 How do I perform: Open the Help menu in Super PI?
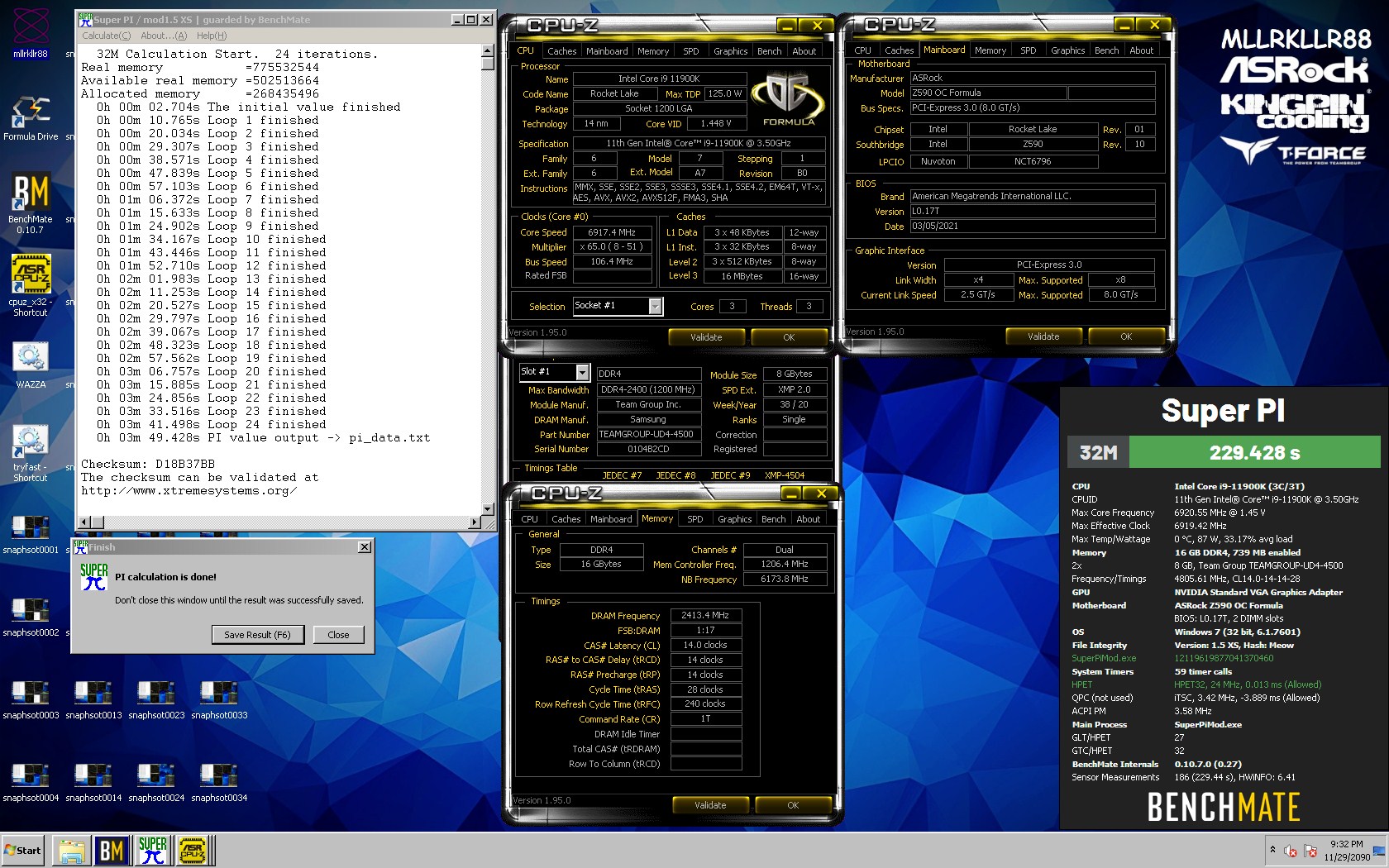[212, 36]
